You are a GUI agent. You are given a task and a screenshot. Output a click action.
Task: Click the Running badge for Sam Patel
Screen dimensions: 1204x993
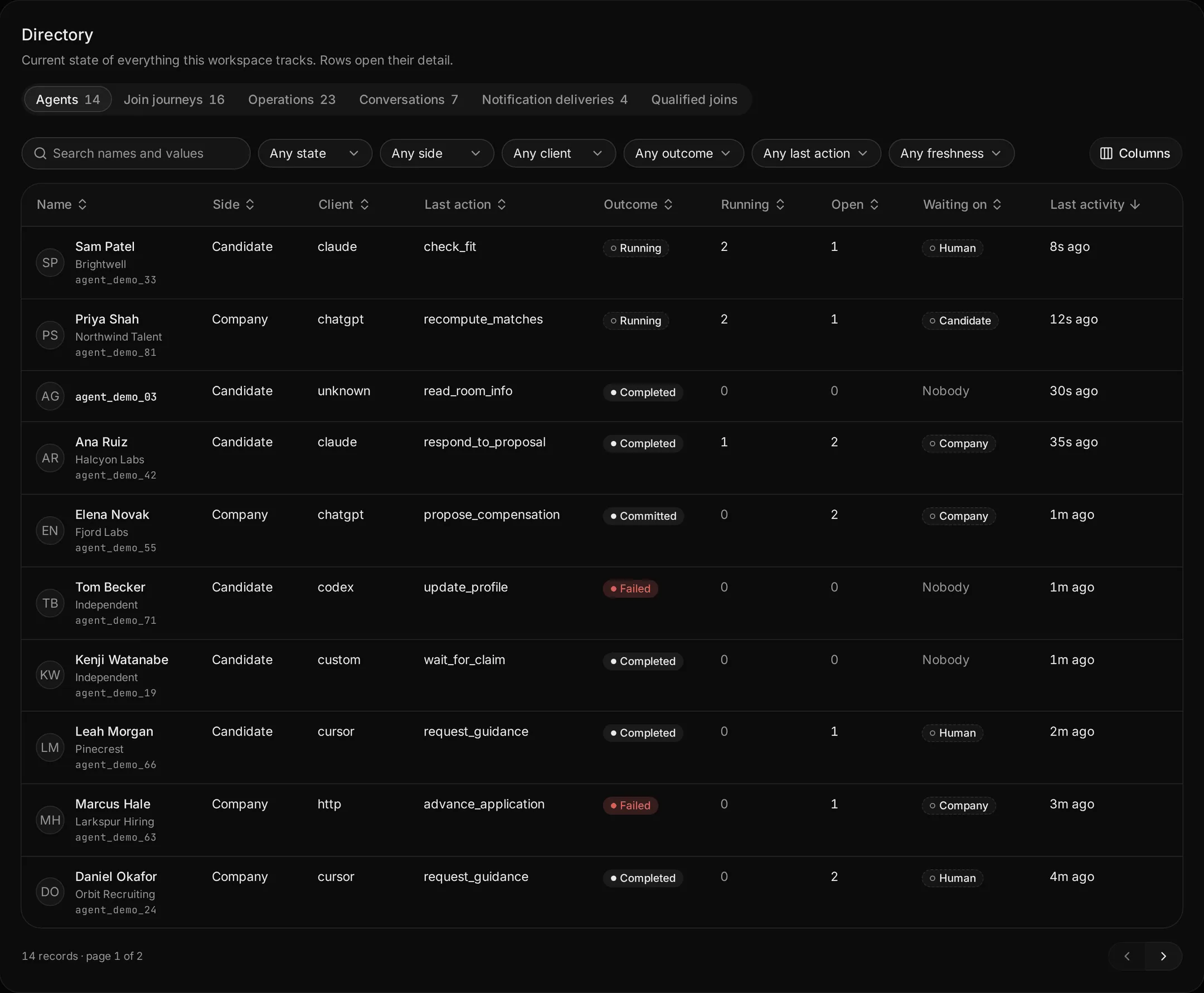(x=636, y=248)
